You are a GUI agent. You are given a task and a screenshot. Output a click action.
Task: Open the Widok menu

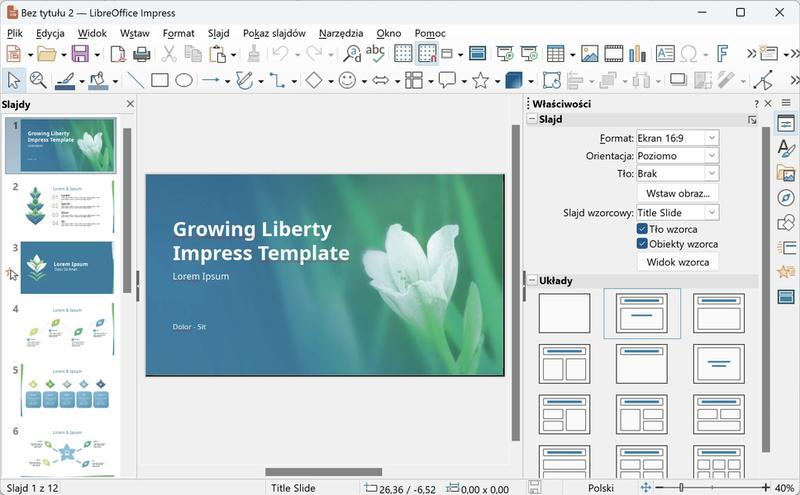pos(92,33)
